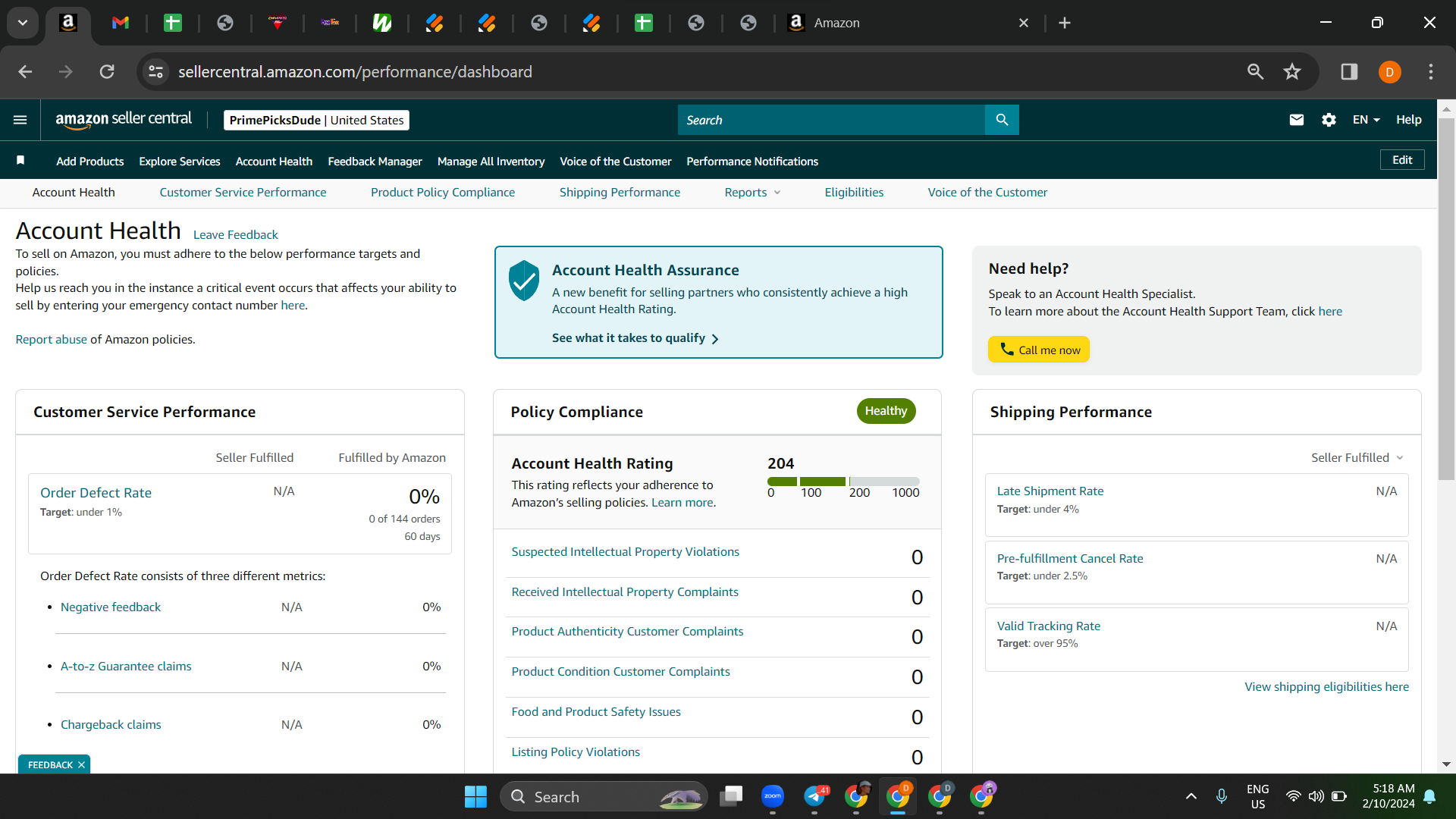
Task: Open Product Authenticity Customer Complaints
Action: click(x=627, y=632)
